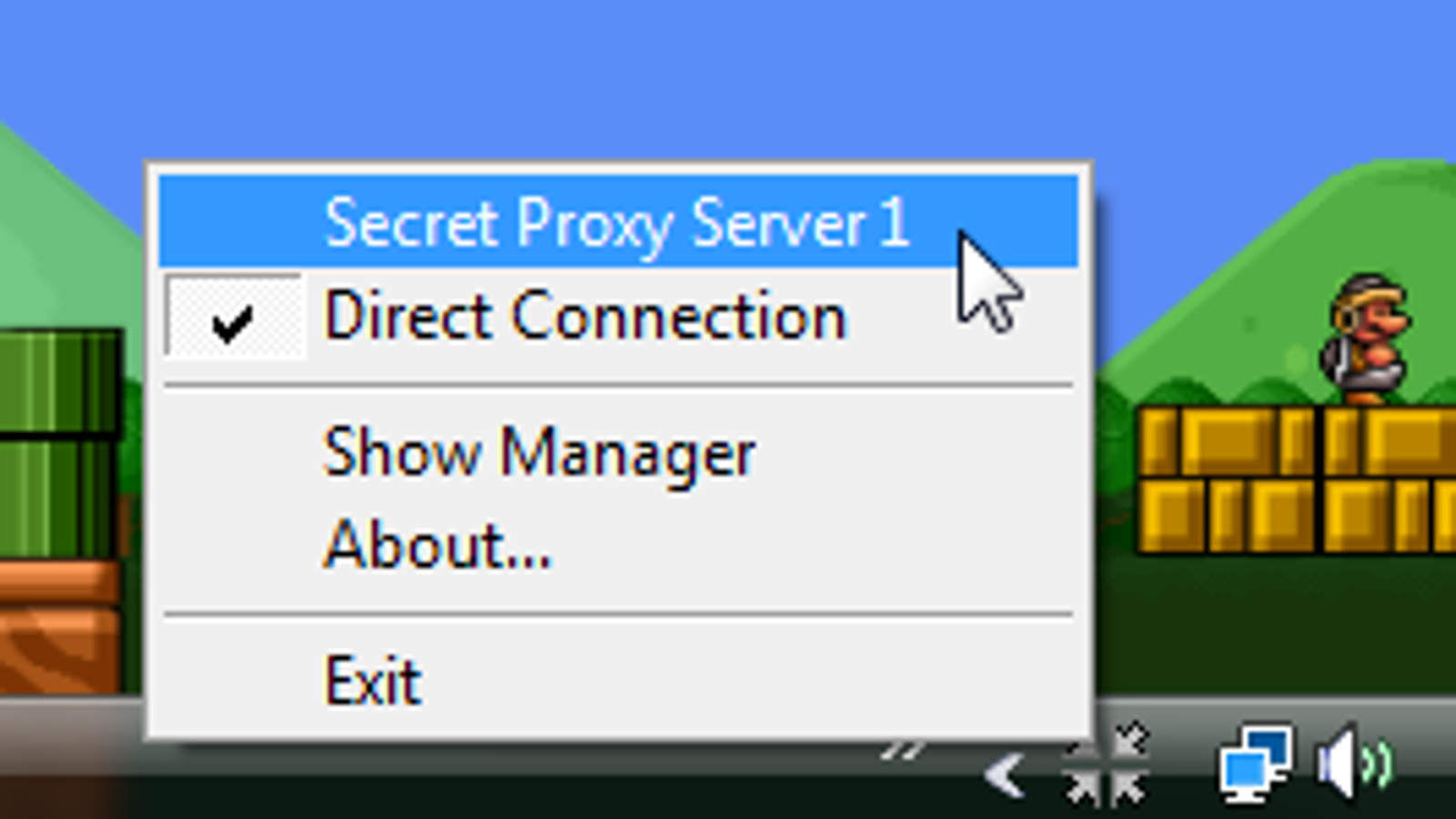The height and width of the screenshot is (819, 1456).
Task: Open the About... dialog
Action: coord(619,544)
